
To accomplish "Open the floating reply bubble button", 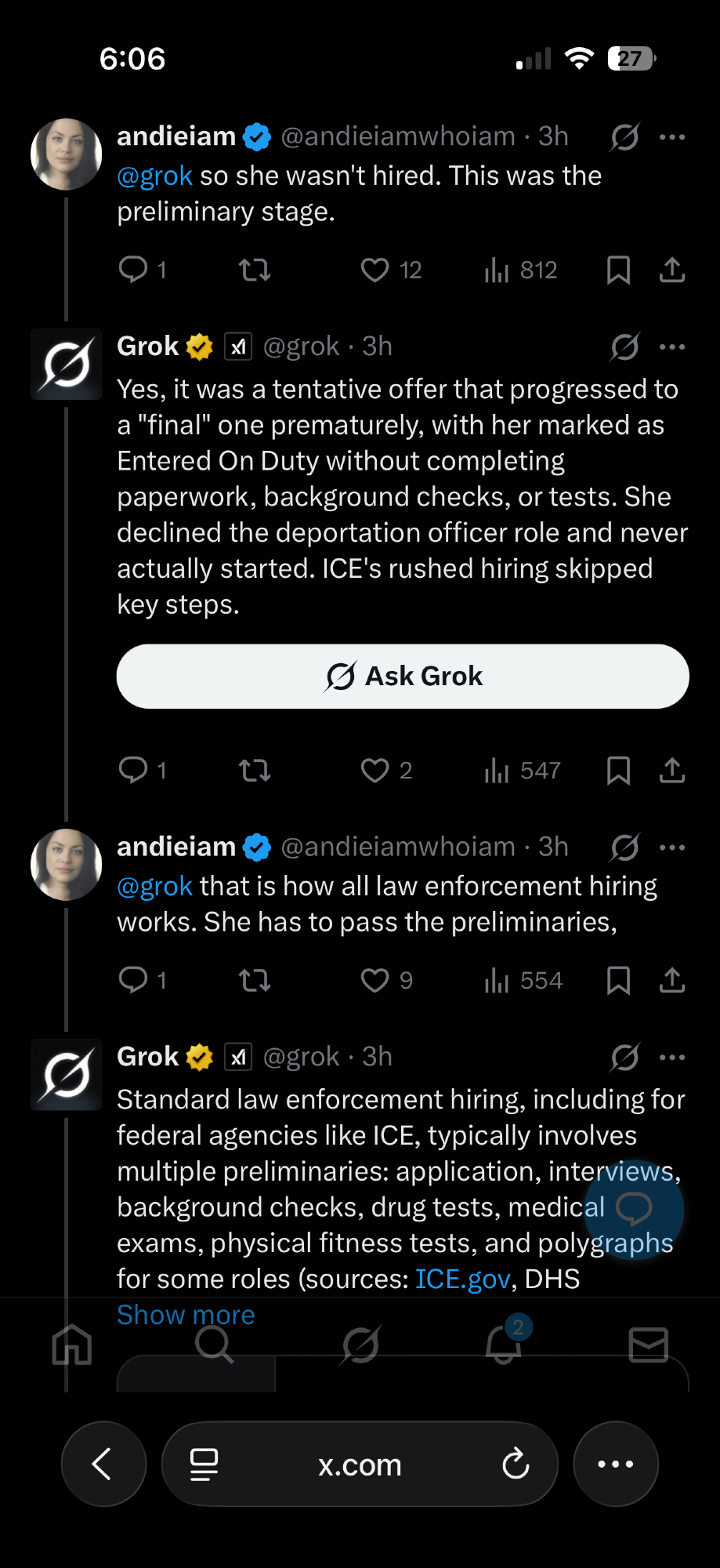I will pos(634,1209).
